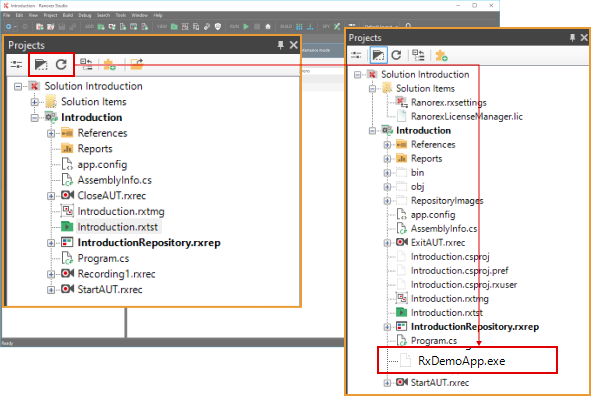Select AssemblyInfo.cs in left panel
591x396 pixels.
(115, 180)
